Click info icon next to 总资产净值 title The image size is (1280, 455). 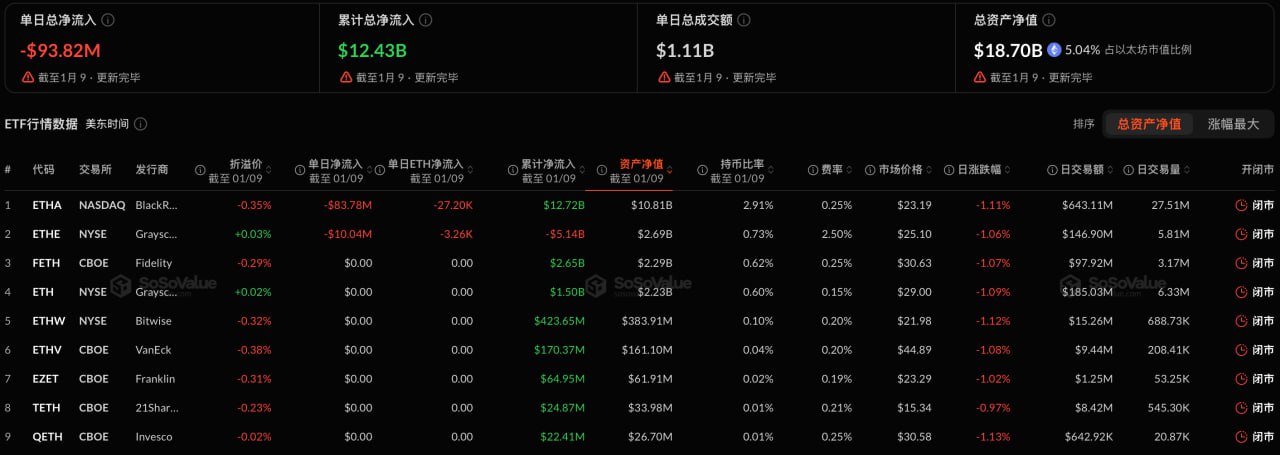pos(1049,20)
